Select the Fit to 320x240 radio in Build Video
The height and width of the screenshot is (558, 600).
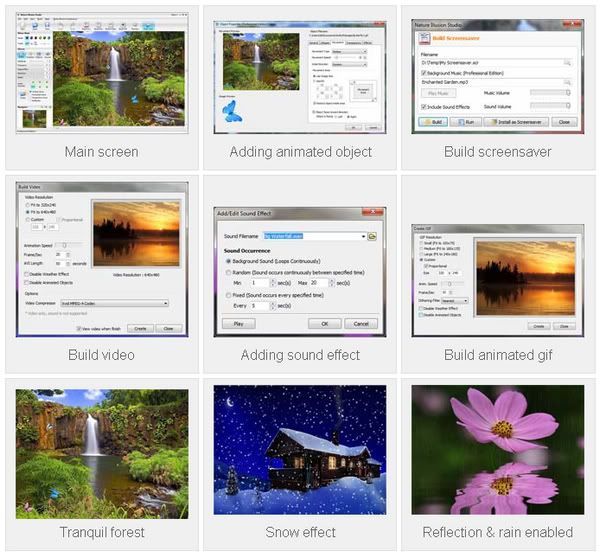coord(28,205)
